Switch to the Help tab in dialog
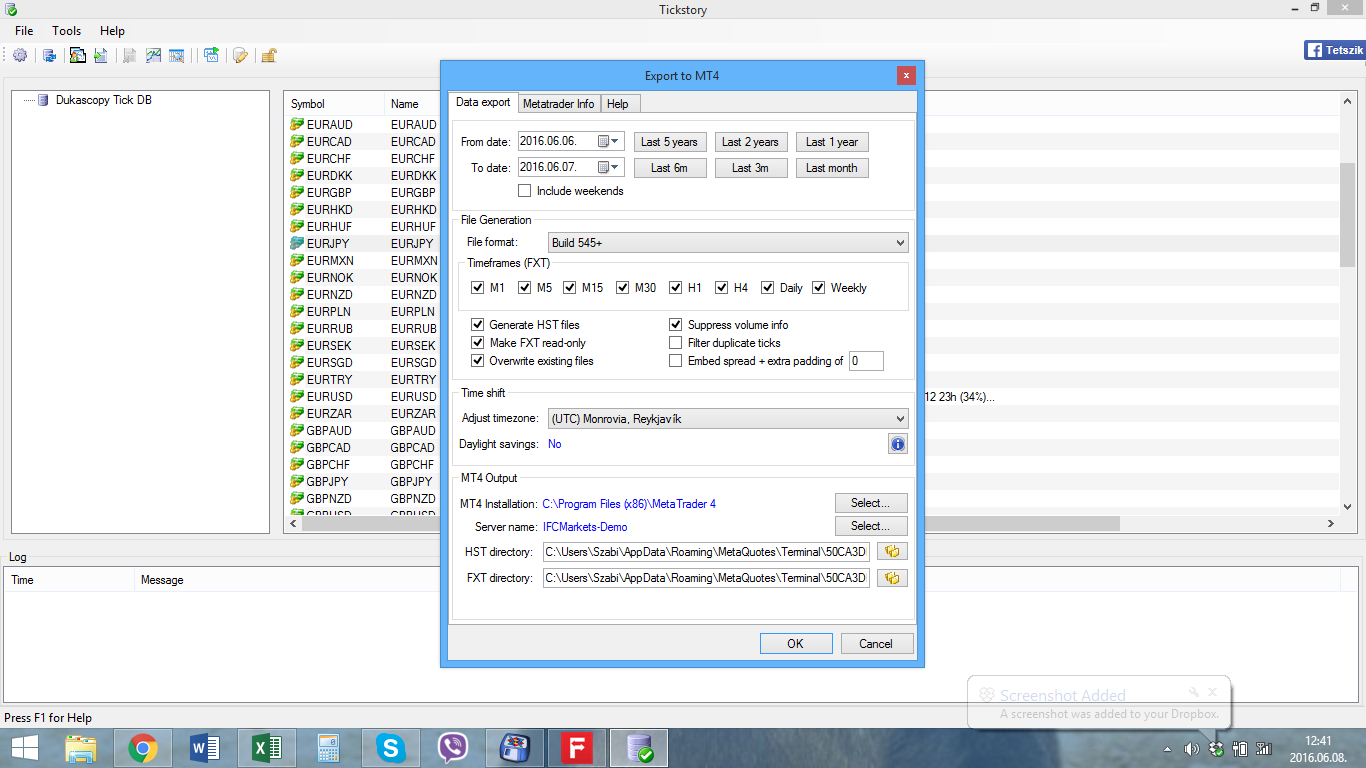 tap(618, 104)
